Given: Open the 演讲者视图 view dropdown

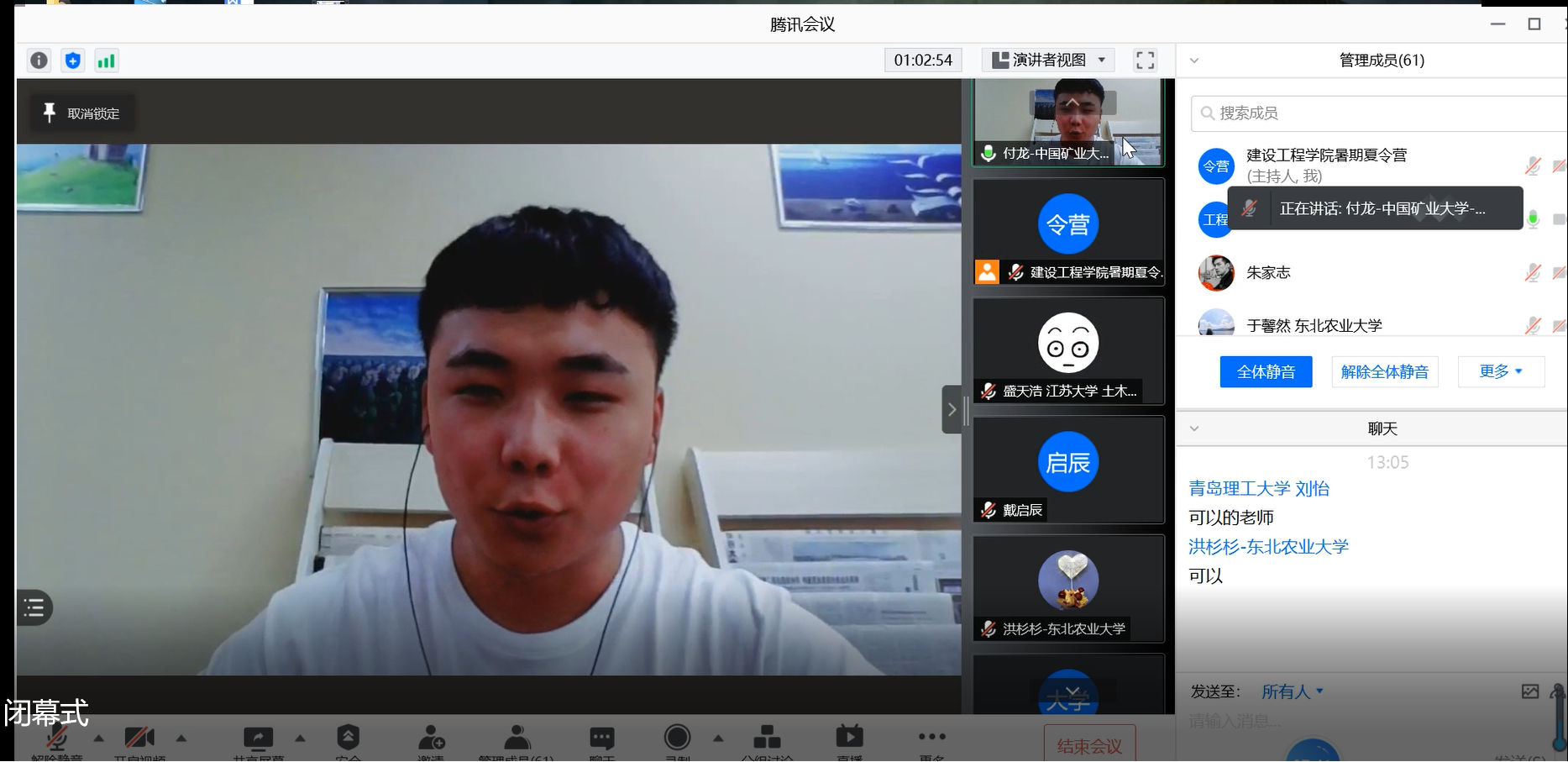Looking at the screenshot, I should (1048, 60).
